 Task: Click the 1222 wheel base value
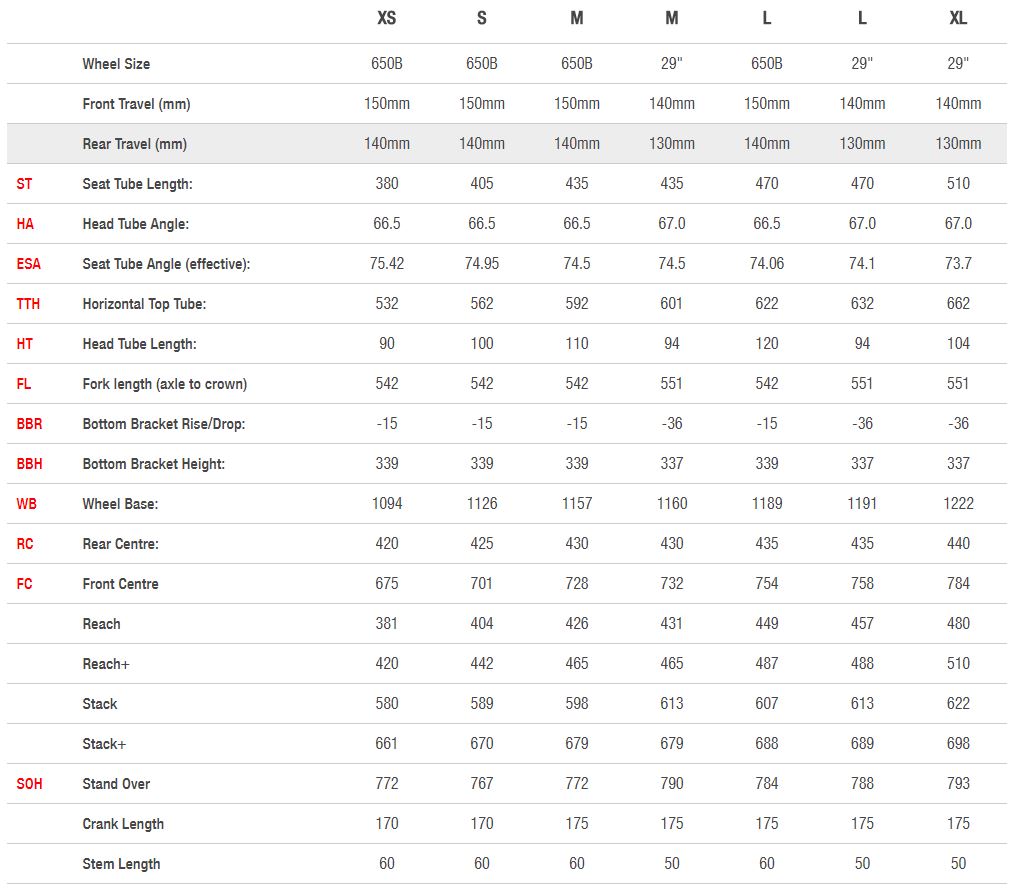[958, 504]
